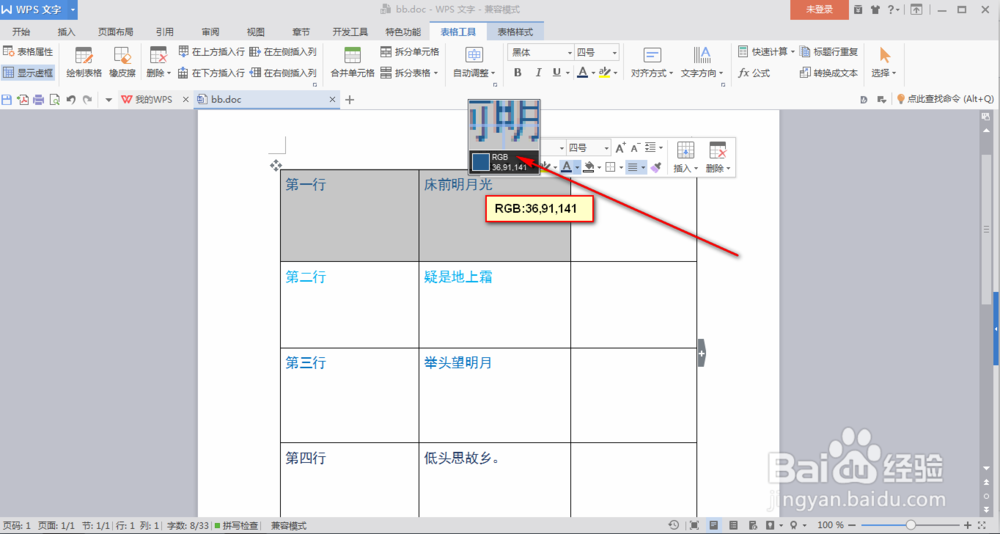Open the 开发工具 (Developer) tab
The height and width of the screenshot is (534, 1000).
(350, 31)
